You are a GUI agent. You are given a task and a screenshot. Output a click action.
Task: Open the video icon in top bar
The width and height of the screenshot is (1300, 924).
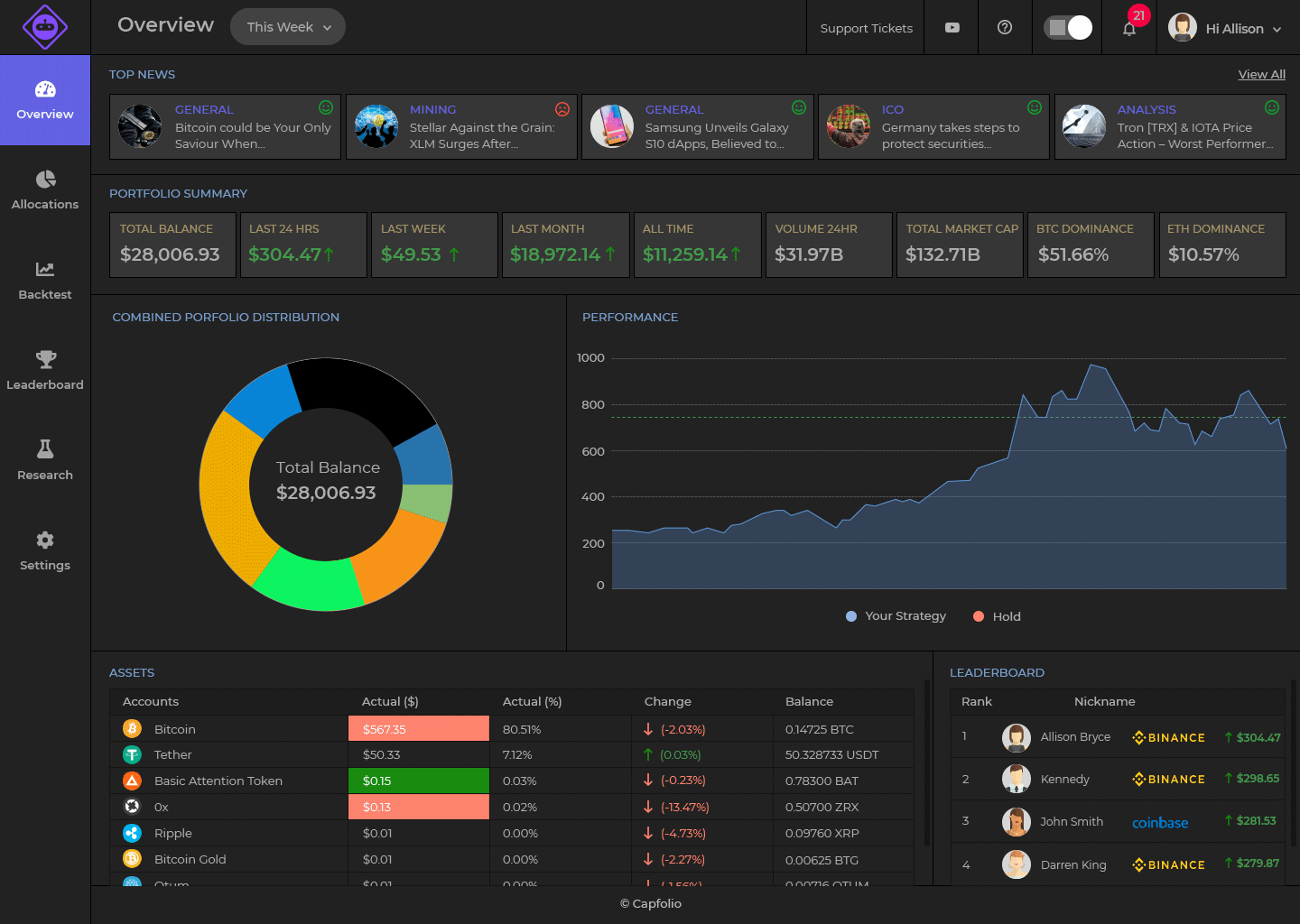pos(952,28)
